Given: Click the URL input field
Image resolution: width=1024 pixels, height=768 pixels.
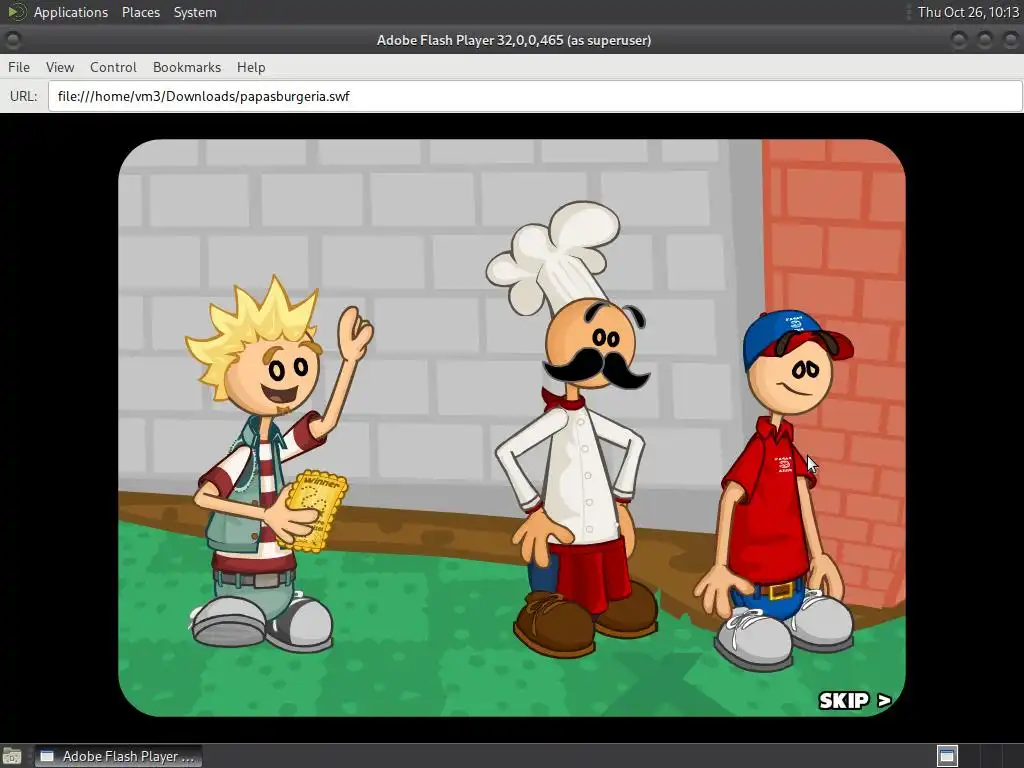Looking at the screenshot, I should 535,96.
